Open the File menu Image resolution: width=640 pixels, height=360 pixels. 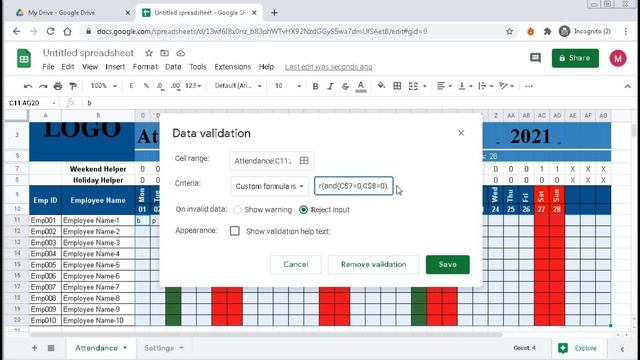coord(48,67)
